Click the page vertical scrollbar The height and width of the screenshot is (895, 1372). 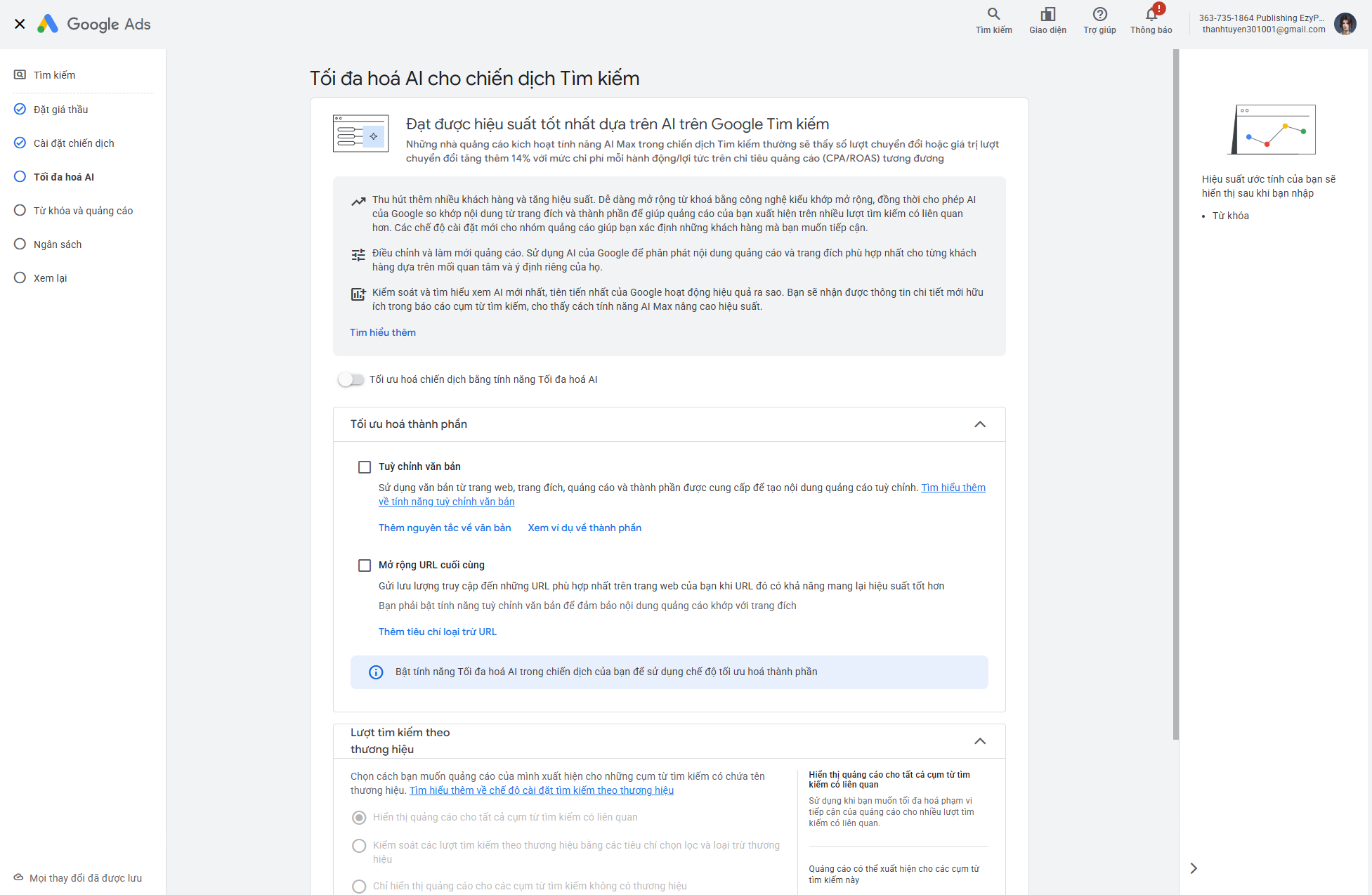point(1175,393)
